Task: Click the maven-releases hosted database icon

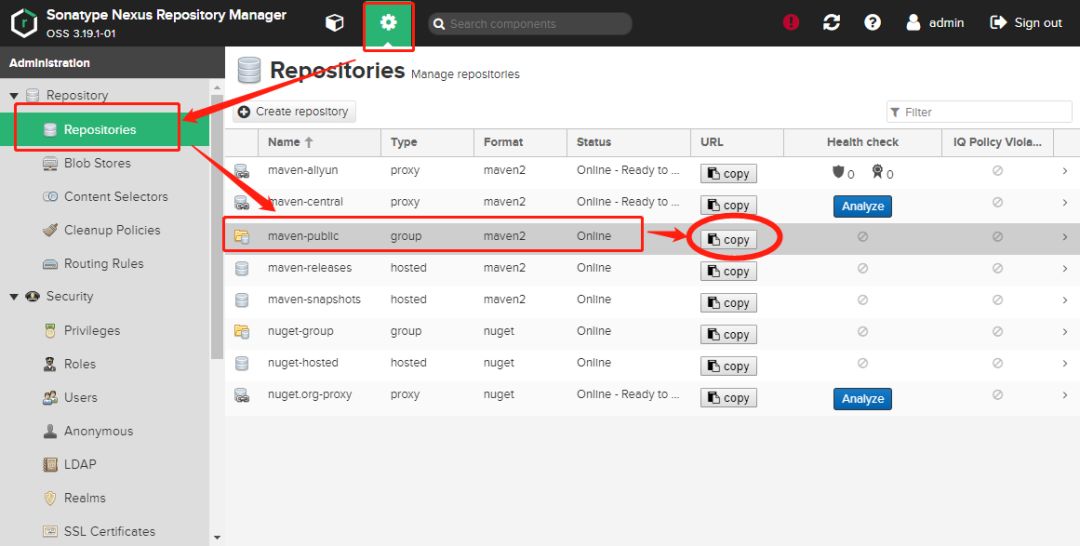Action: pyautogui.click(x=241, y=269)
